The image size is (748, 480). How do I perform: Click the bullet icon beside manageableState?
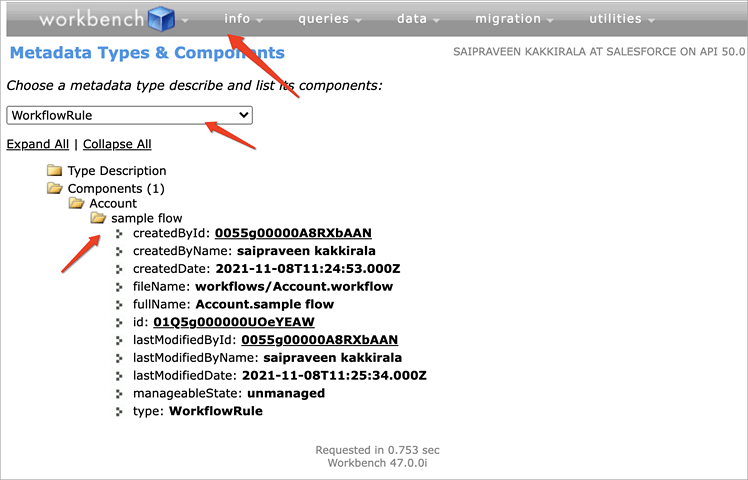[119, 394]
